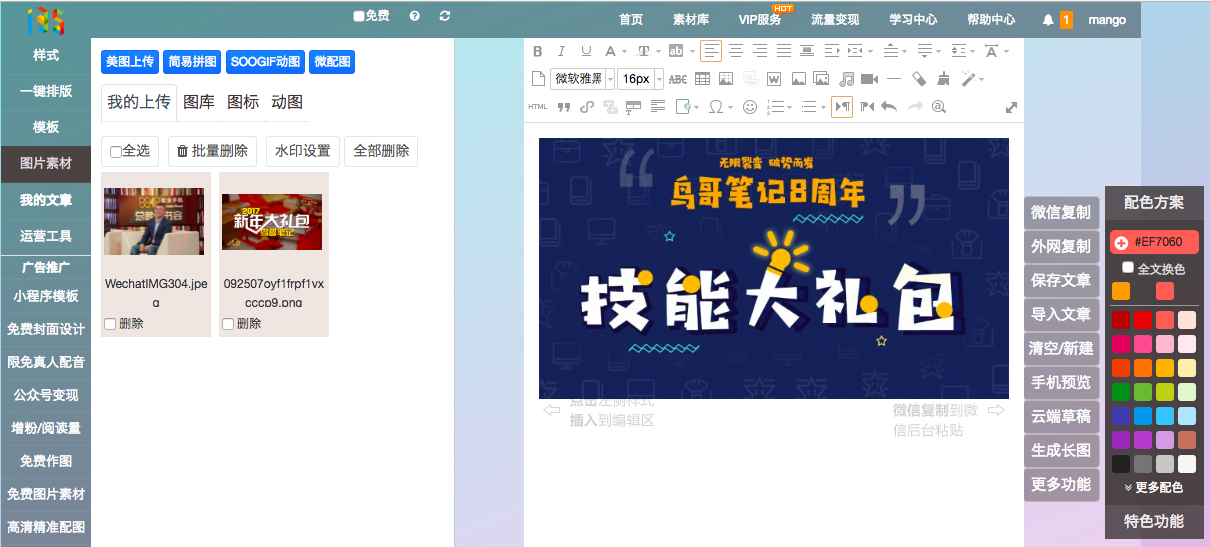The height and width of the screenshot is (547, 1210).
Task: Insert a hyperlink using chain icon
Action: (x=587, y=107)
